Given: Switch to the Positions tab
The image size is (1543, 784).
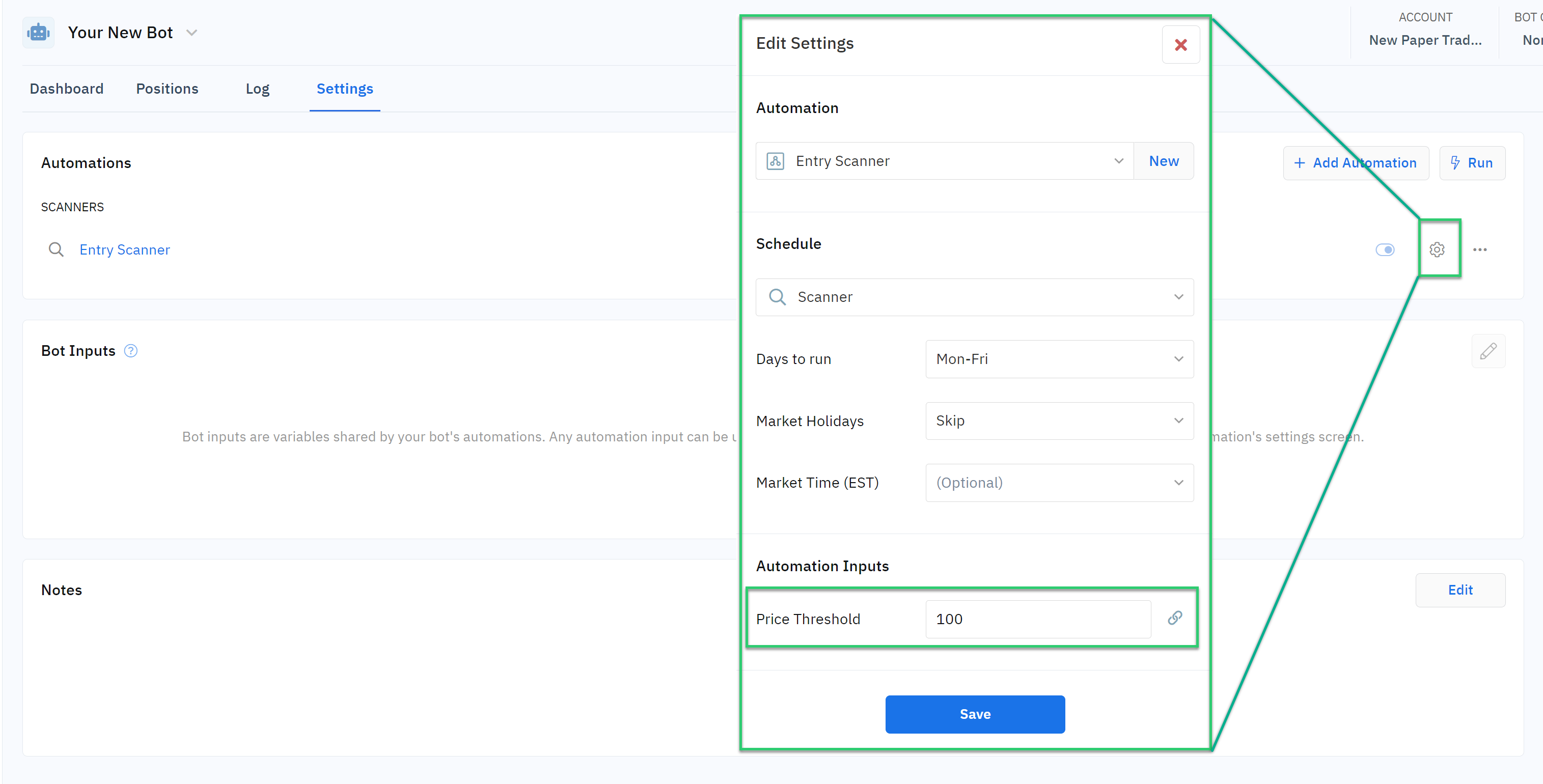Looking at the screenshot, I should (x=167, y=89).
